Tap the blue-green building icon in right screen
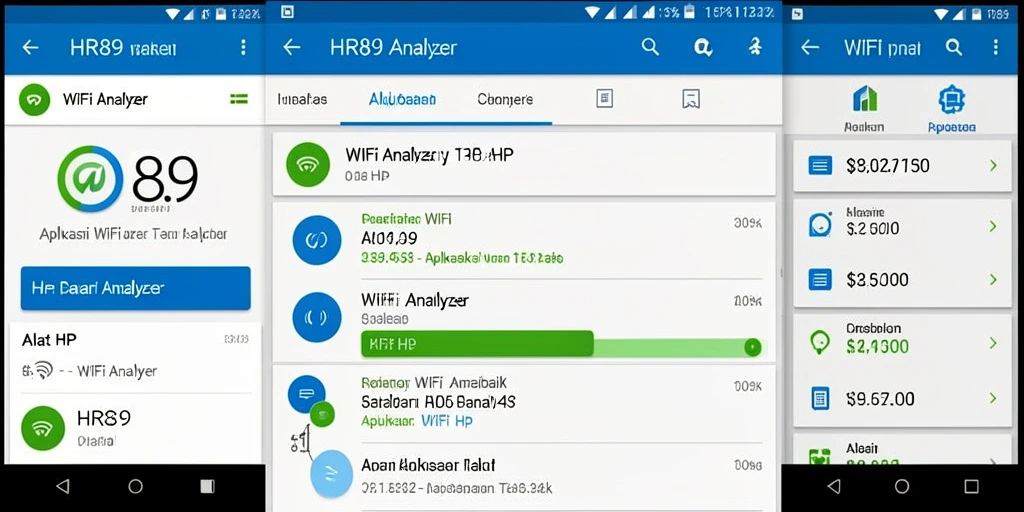Screen dimensions: 1024x512 coord(865,99)
